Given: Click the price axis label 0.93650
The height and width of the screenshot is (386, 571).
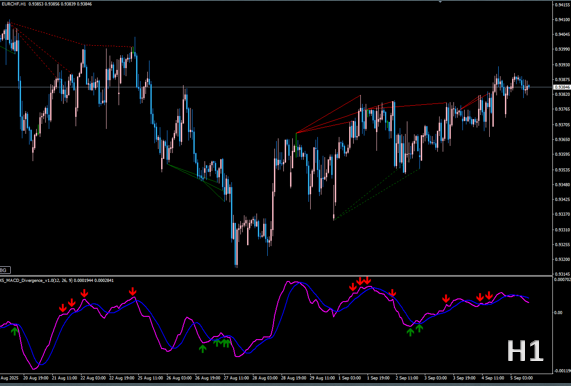Looking at the screenshot, I should [x=562, y=139].
